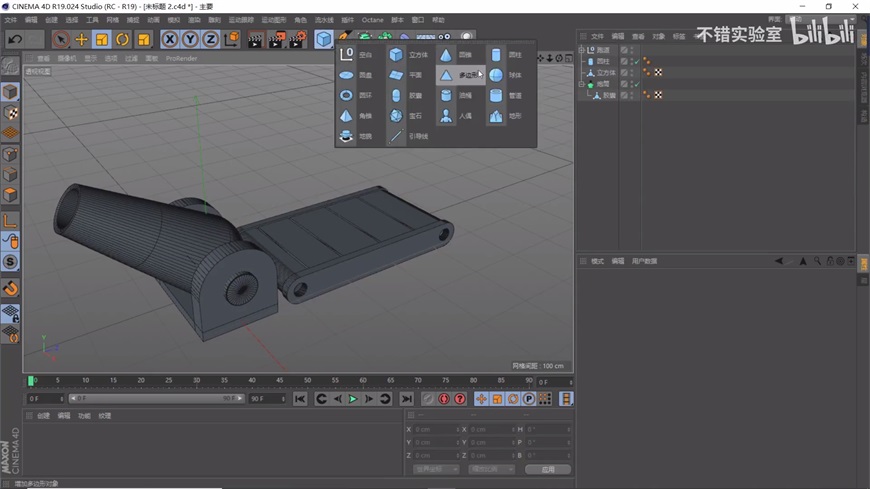Click frame 45 on the timeline ruler

pyautogui.click(x=279, y=381)
